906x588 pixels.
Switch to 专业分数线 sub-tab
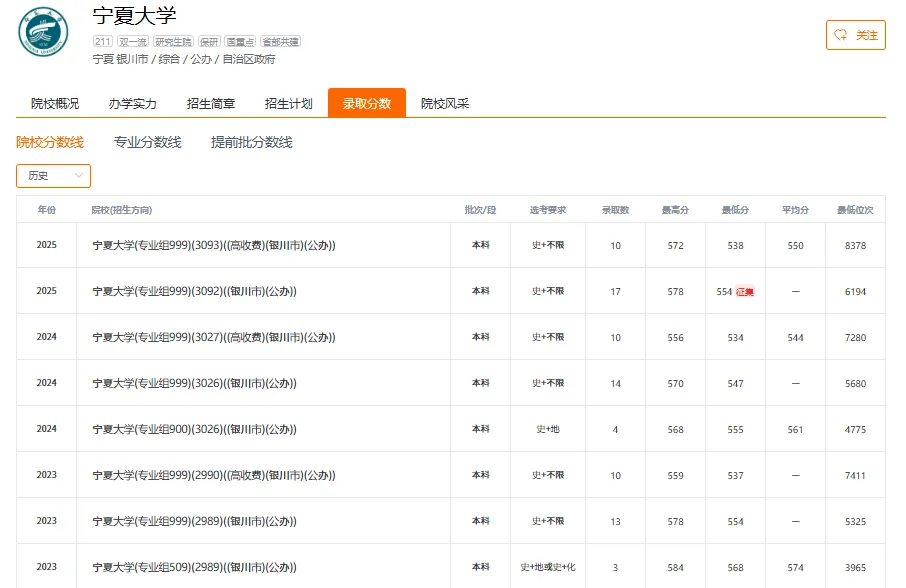(147, 142)
